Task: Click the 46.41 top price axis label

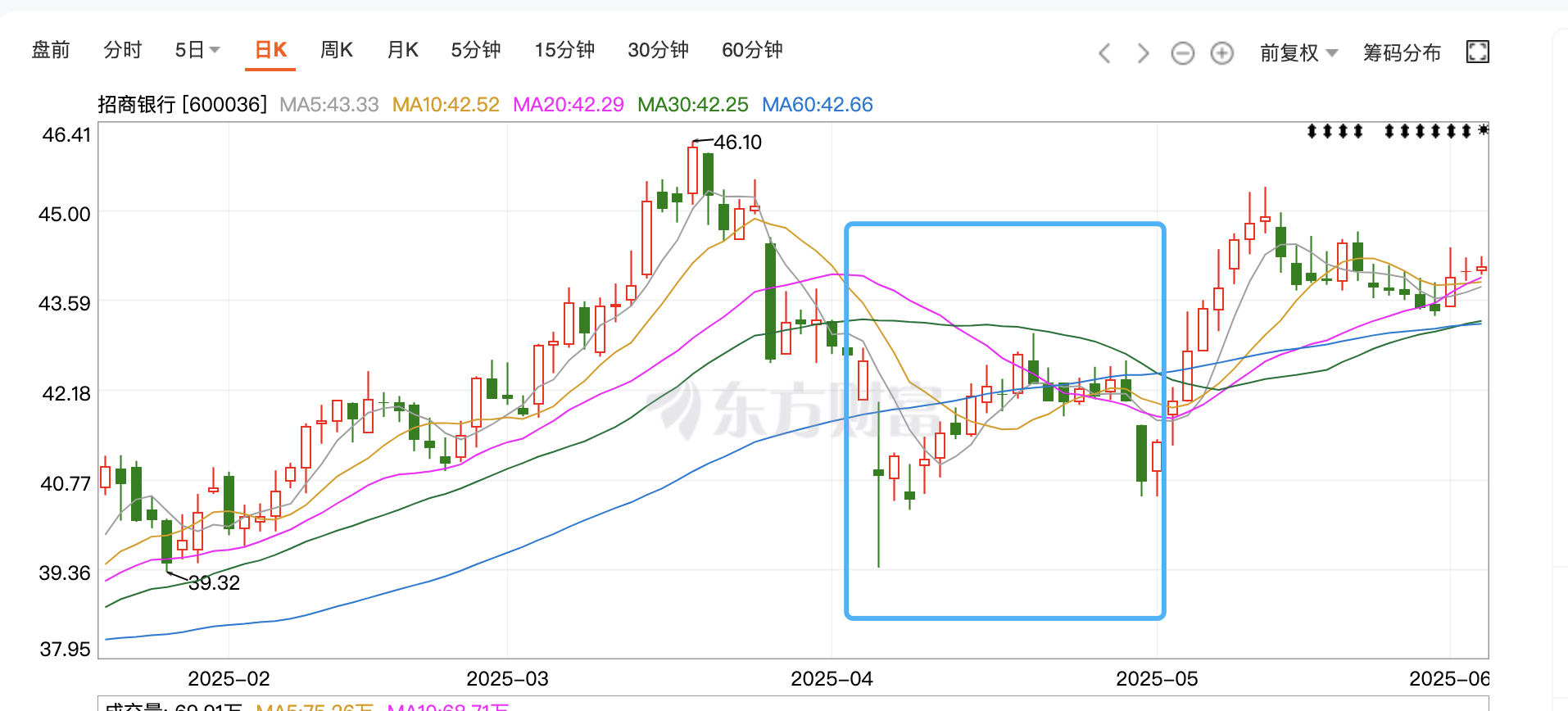Action: point(66,135)
